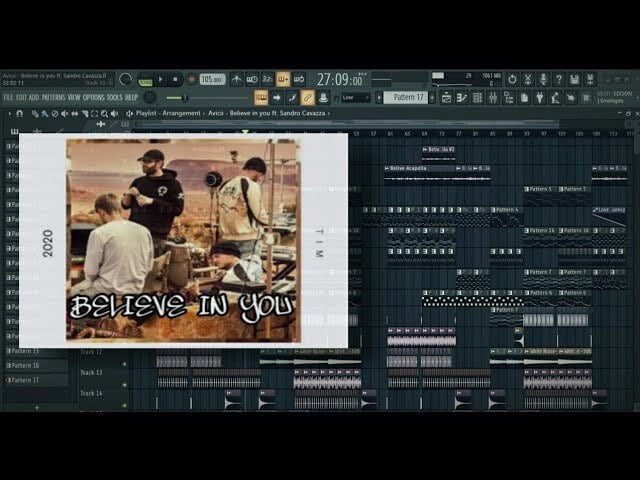Select the playlist paint brush tool
This screenshot has width=640, height=480.
[45, 113]
